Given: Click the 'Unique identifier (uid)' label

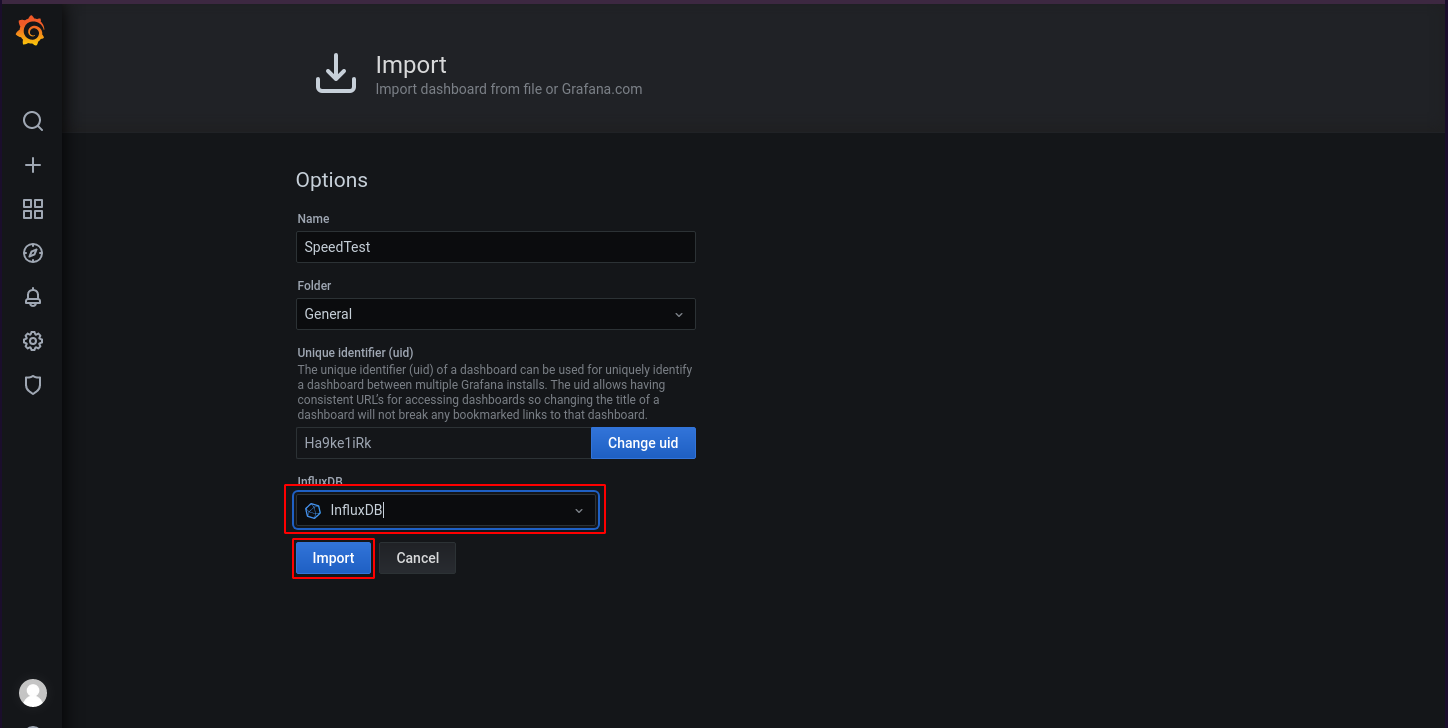Looking at the screenshot, I should pos(356,352).
